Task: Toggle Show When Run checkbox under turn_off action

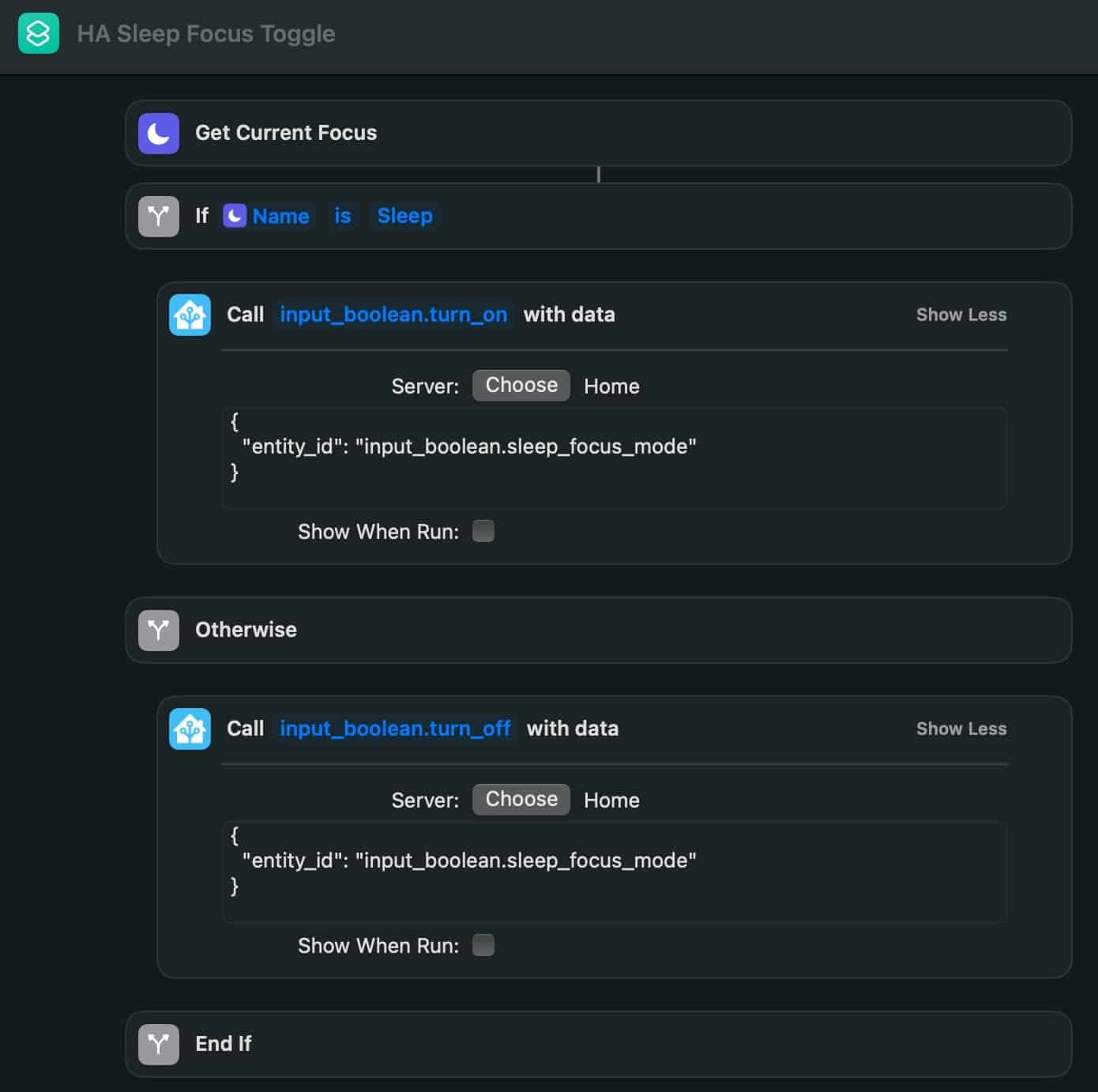Action: 483,945
